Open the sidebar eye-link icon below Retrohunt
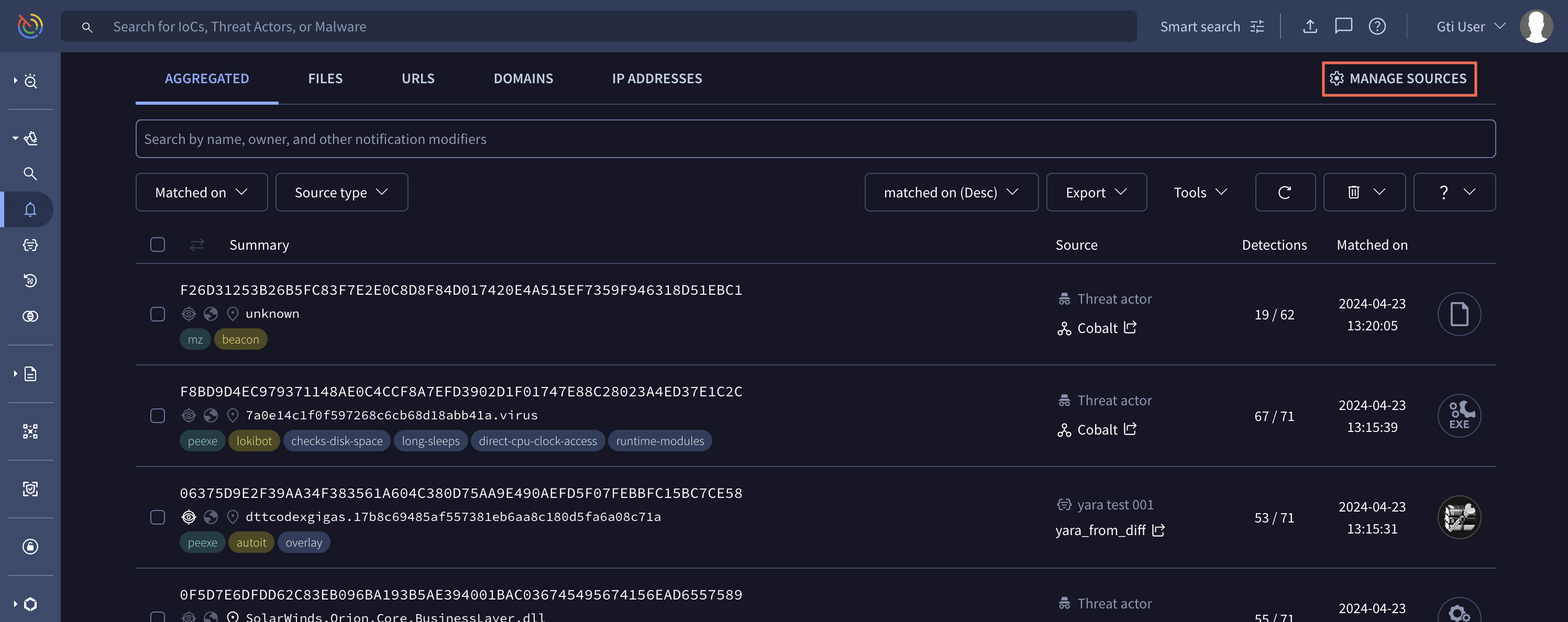 [x=30, y=316]
